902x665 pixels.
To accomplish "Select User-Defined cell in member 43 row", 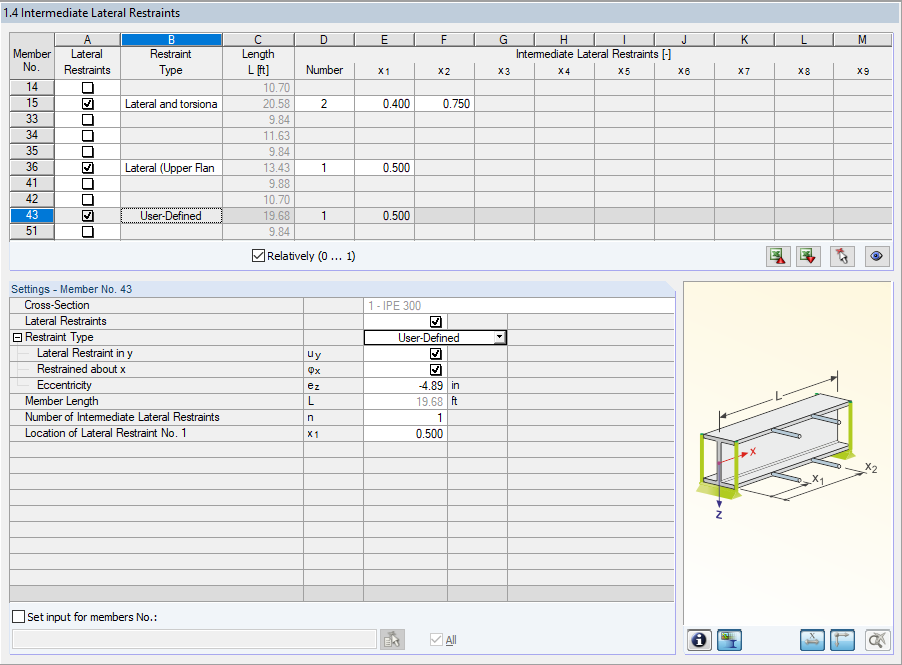I will pyautogui.click(x=171, y=216).
